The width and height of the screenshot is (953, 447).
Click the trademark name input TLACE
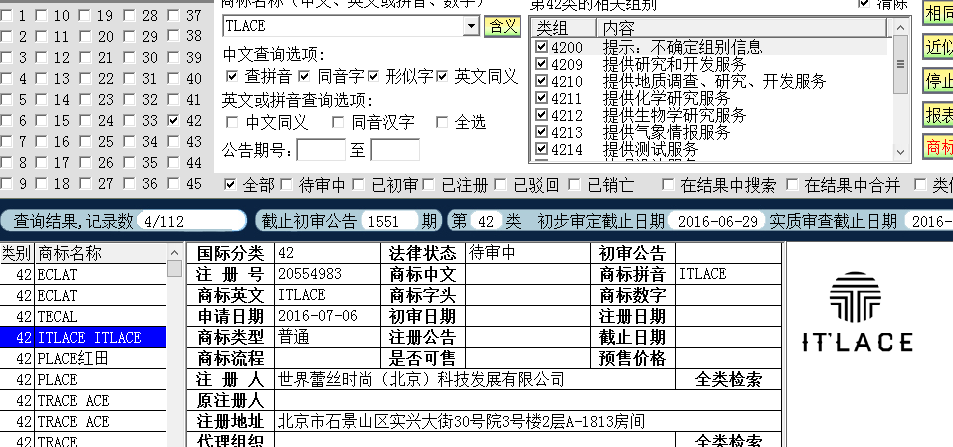click(343, 26)
